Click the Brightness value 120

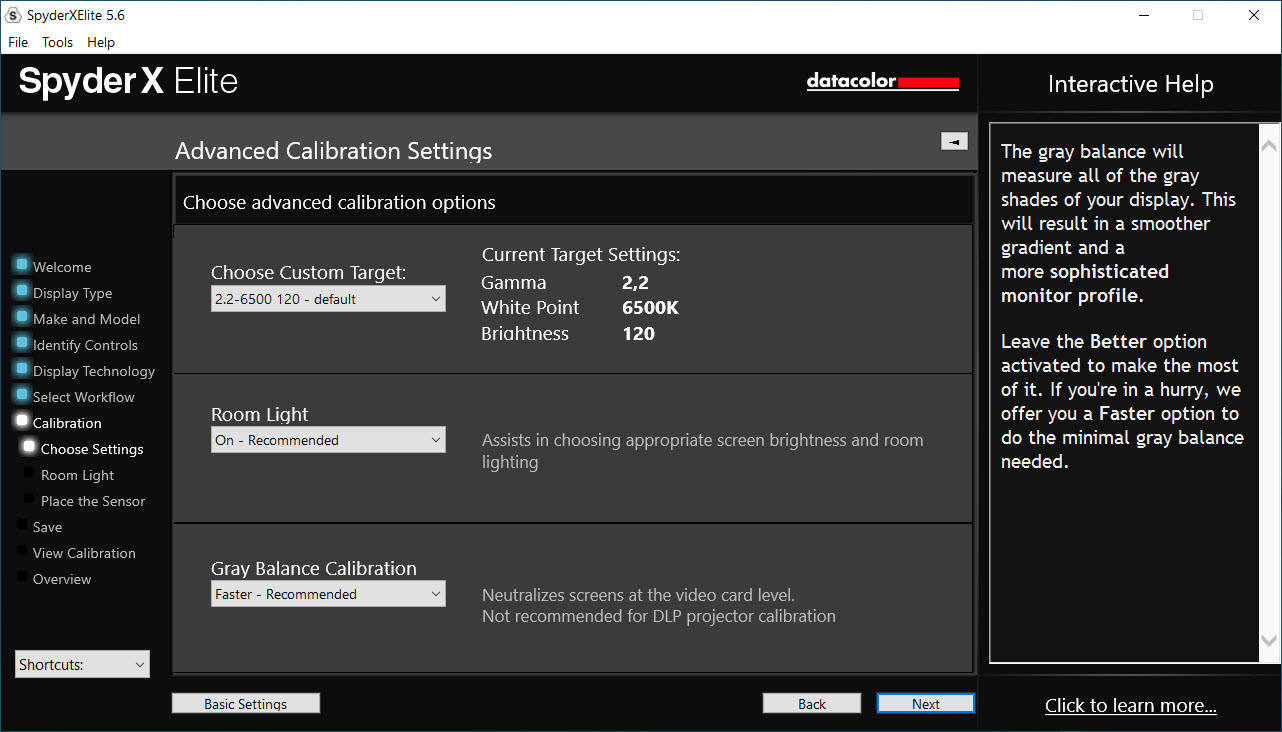pos(638,334)
